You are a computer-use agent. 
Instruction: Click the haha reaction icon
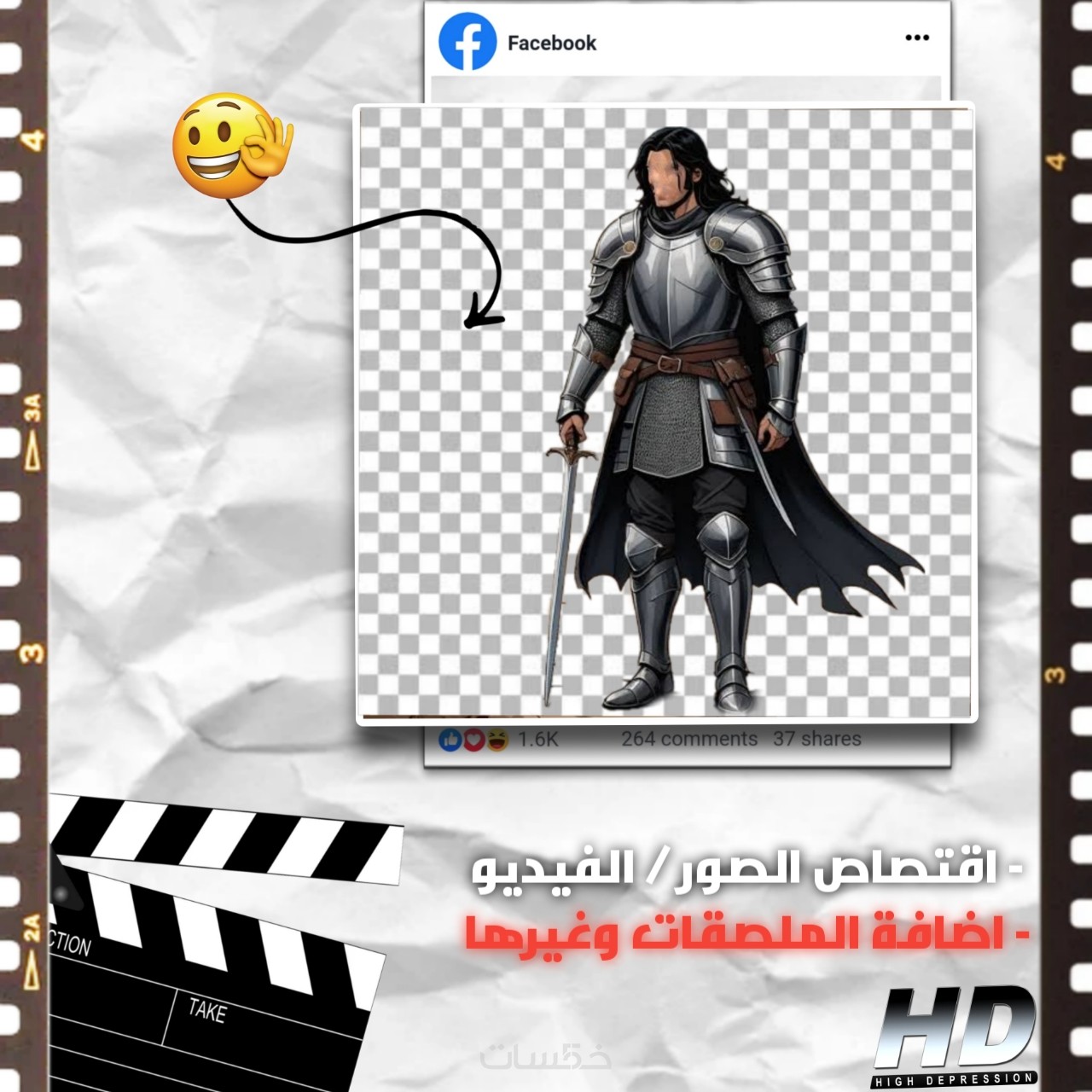497,740
